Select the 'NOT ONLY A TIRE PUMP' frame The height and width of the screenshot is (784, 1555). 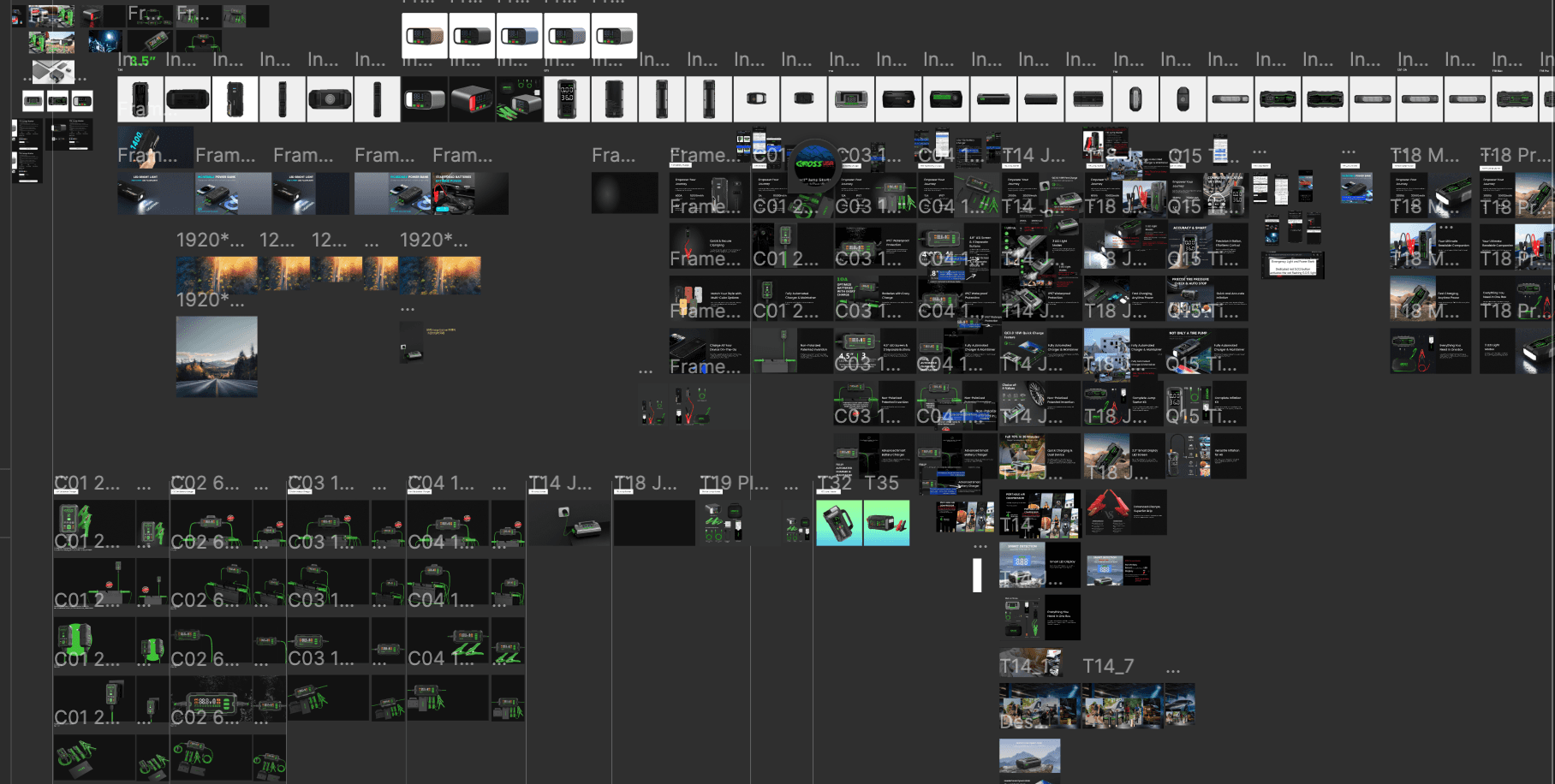pos(1206,351)
